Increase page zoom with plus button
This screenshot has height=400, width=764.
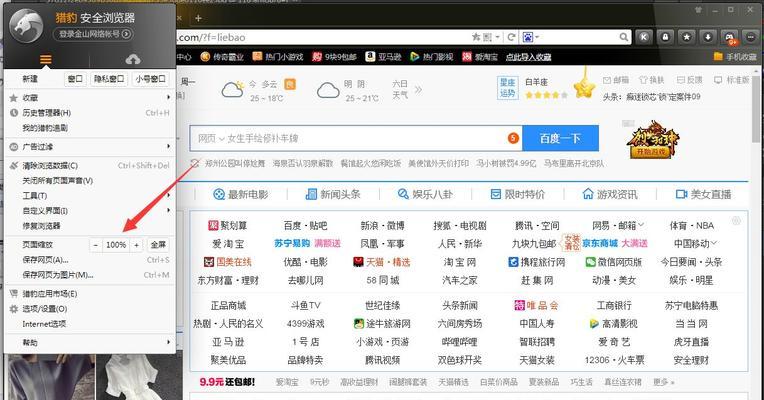click(136, 245)
